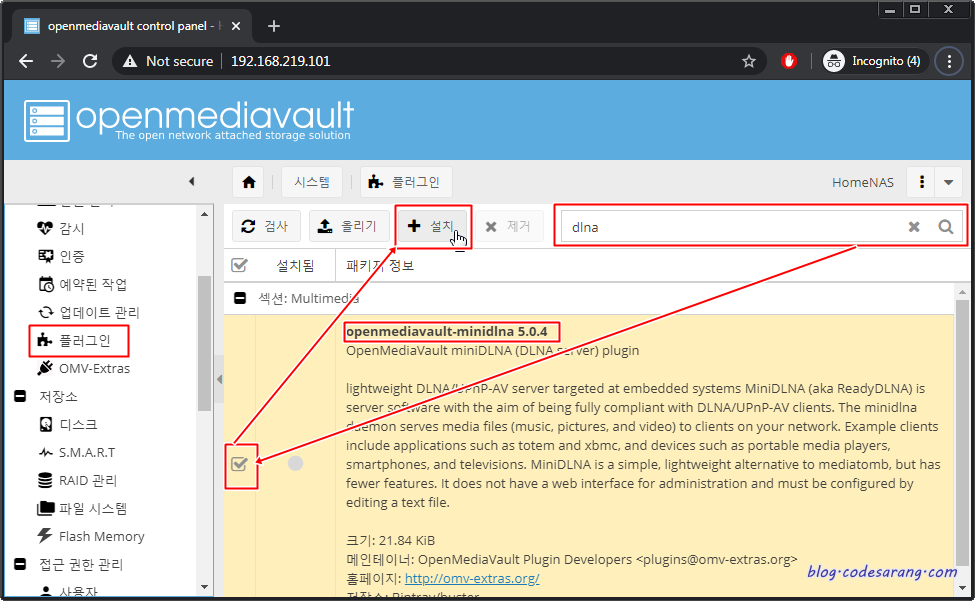Sort by 설치됨 column header
The width and height of the screenshot is (975, 601).
coord(295,266)
